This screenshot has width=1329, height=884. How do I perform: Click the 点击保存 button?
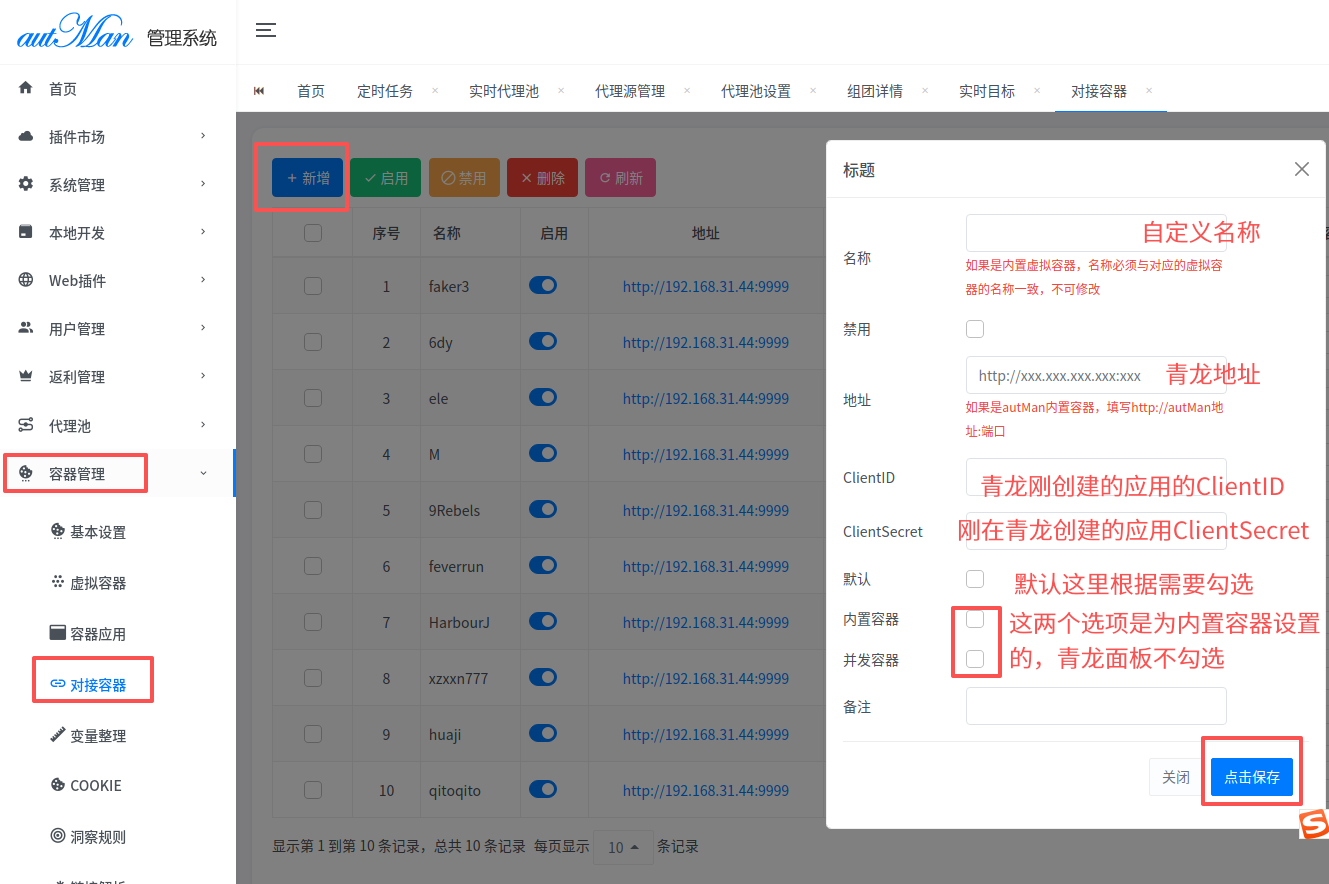click(1252, 777)
